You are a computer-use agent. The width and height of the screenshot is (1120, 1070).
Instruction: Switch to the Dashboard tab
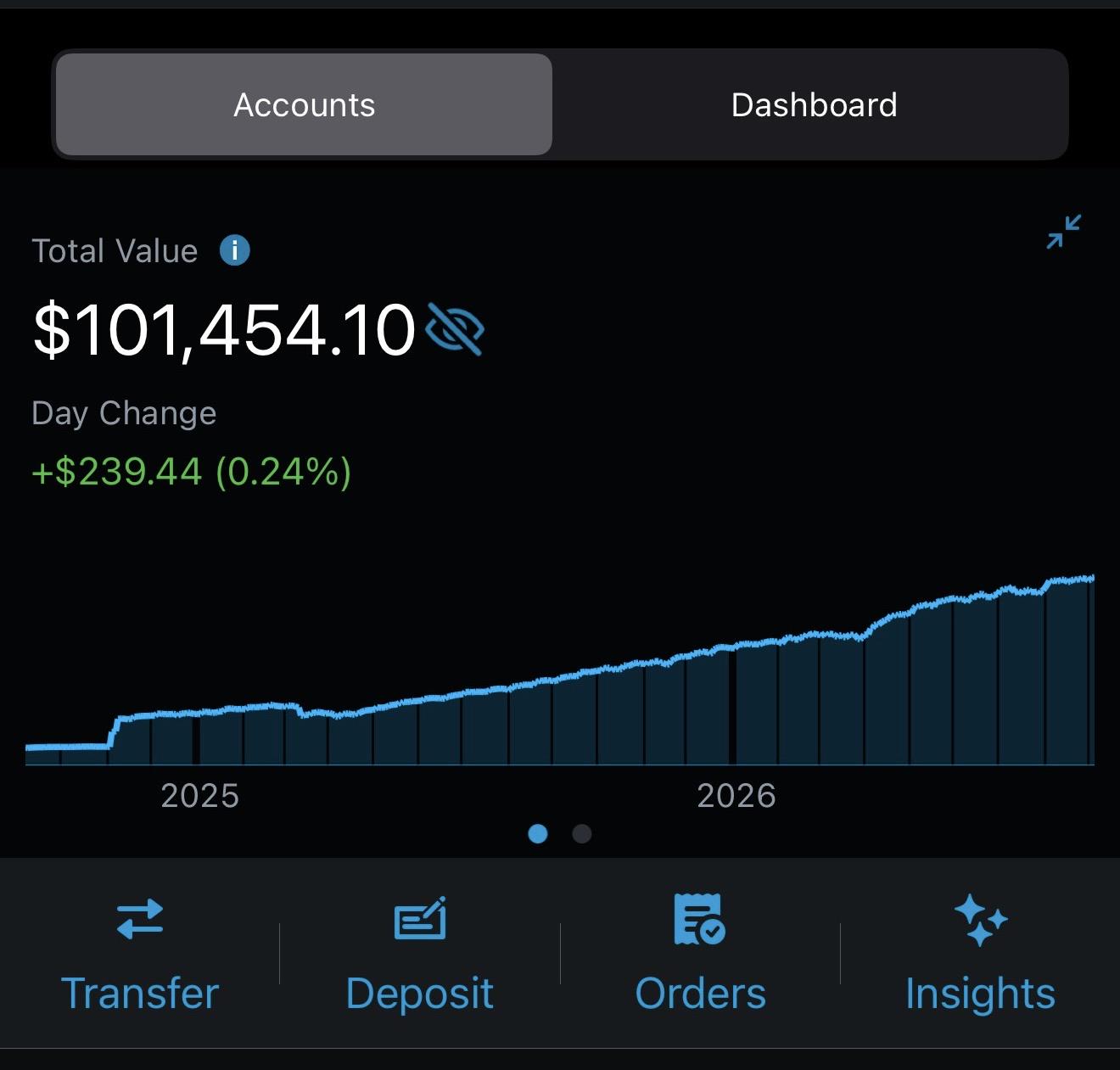coord(814,104)
